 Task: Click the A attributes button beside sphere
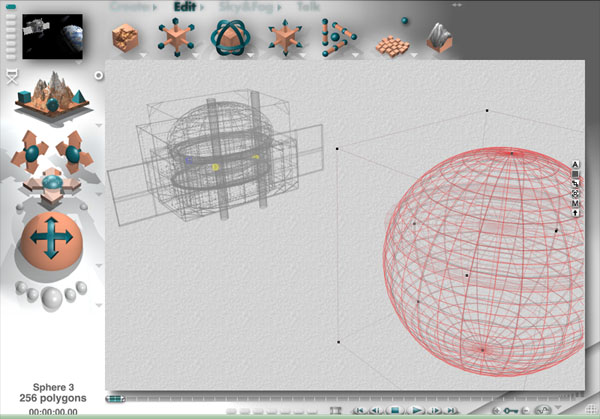[576, 165]
